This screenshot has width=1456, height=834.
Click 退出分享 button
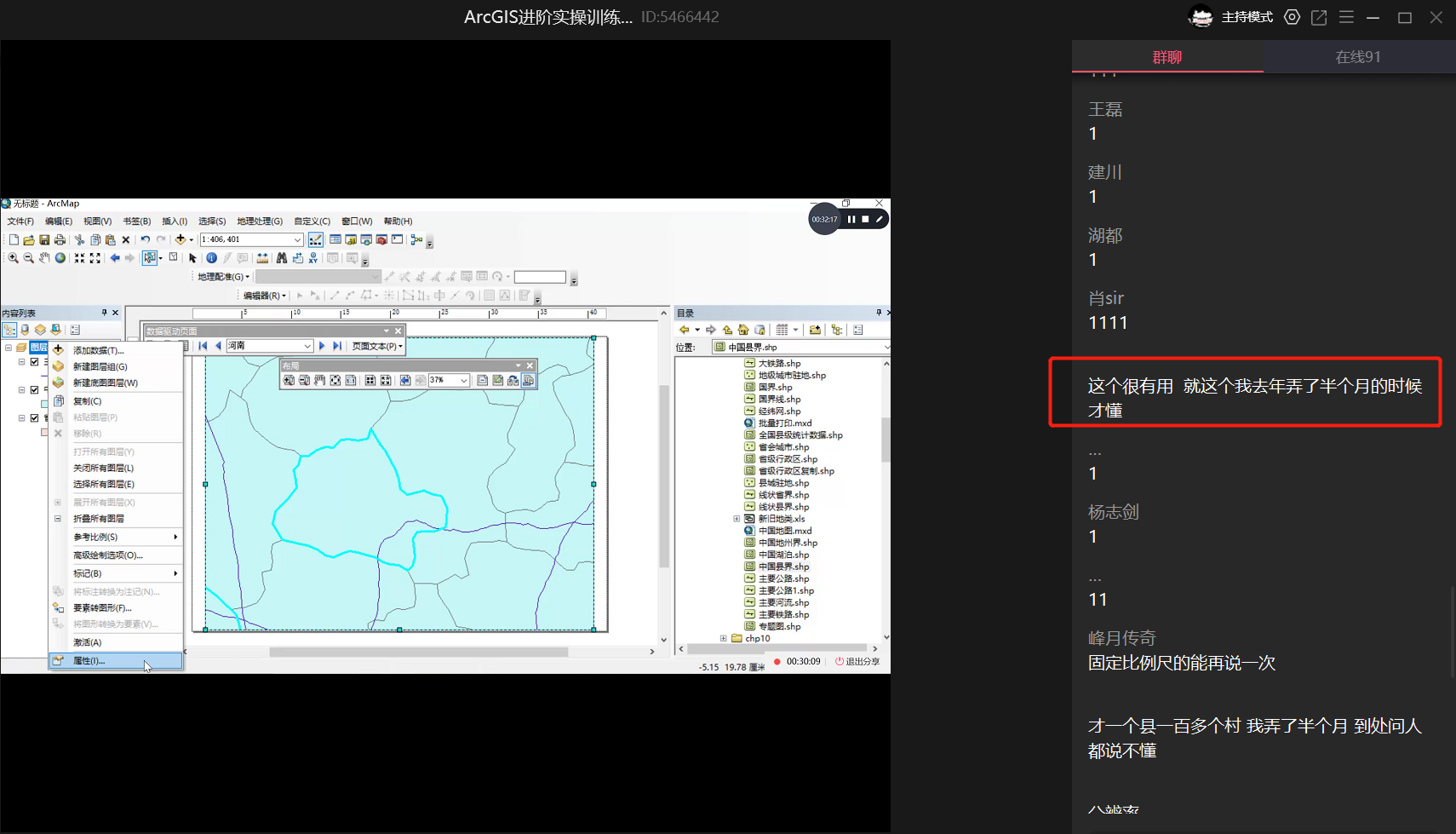pos(857,661)
